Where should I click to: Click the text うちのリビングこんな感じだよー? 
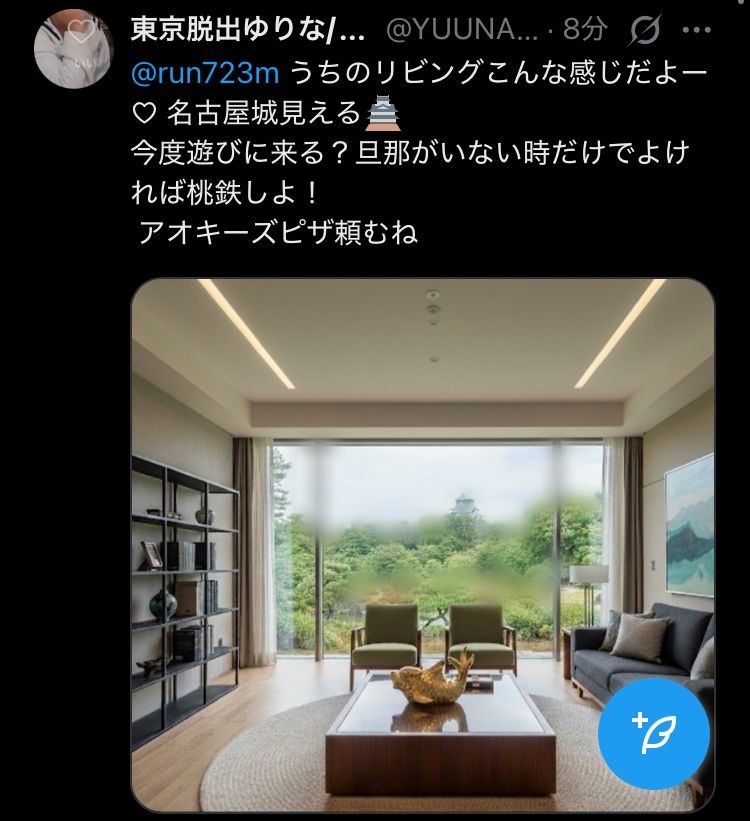click(x=498, y=73)
